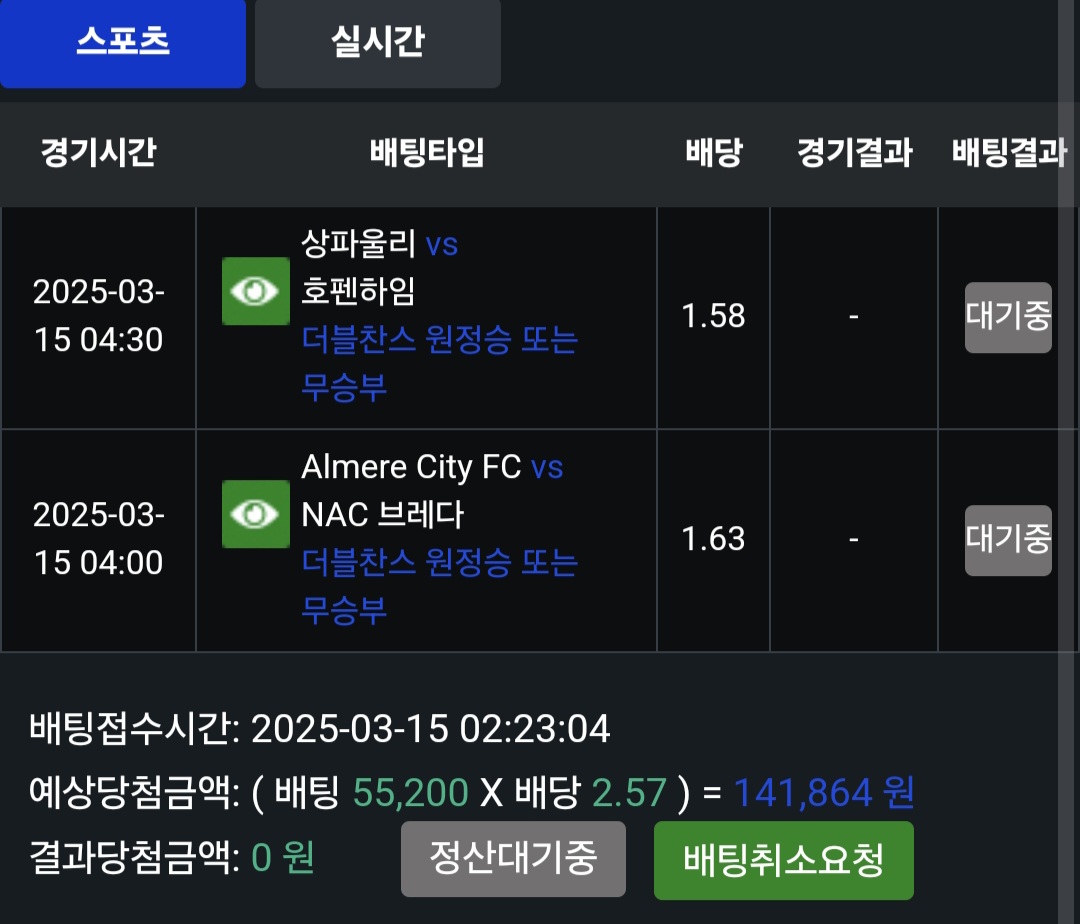The image size is (1080, 924).
Task: Click the 141,864 원 expected payout amount
Action: pyautogui.click(x=824, y=793)
